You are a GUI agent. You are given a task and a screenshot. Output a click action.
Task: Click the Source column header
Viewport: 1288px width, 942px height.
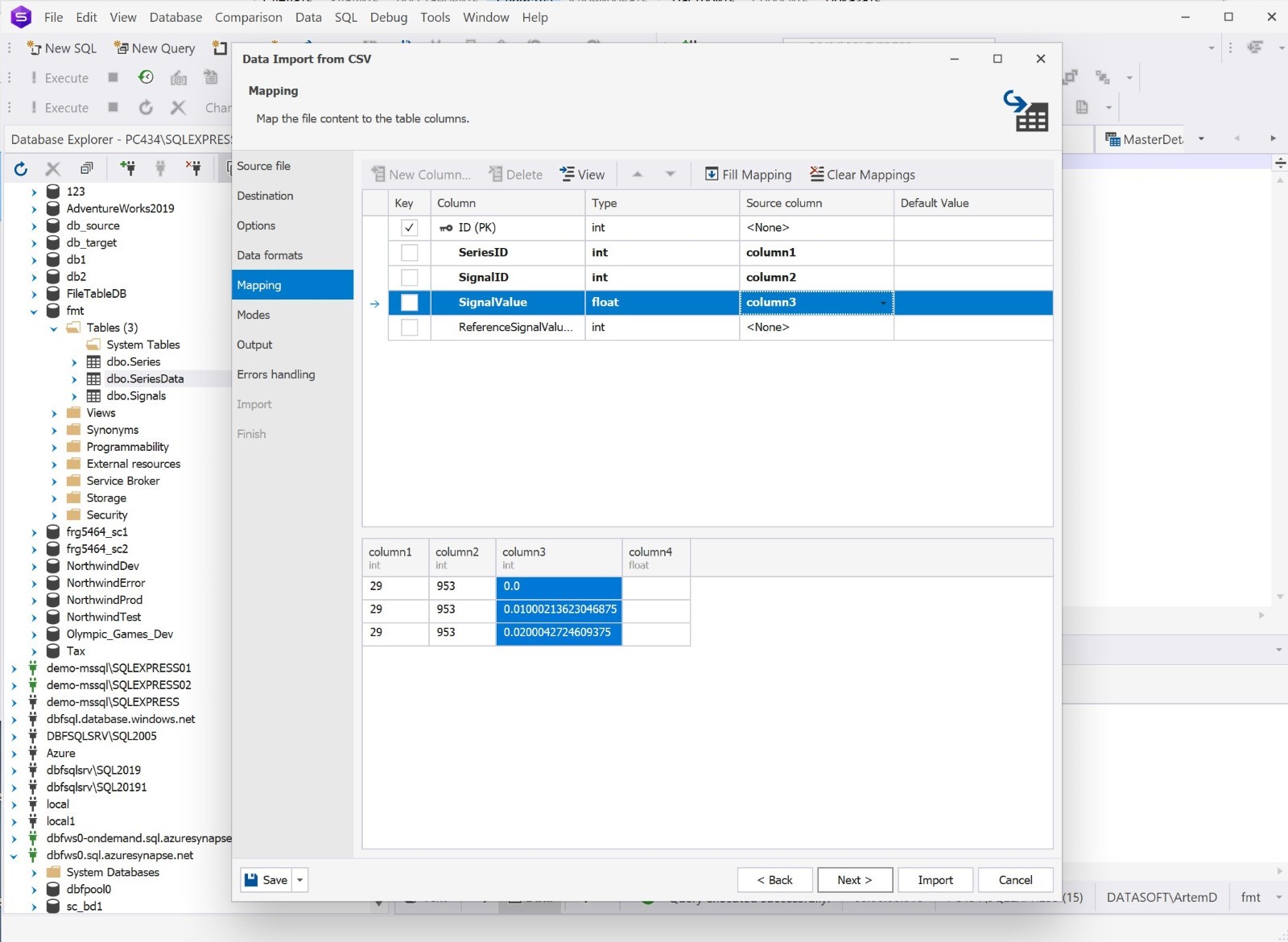coord(816,203)
